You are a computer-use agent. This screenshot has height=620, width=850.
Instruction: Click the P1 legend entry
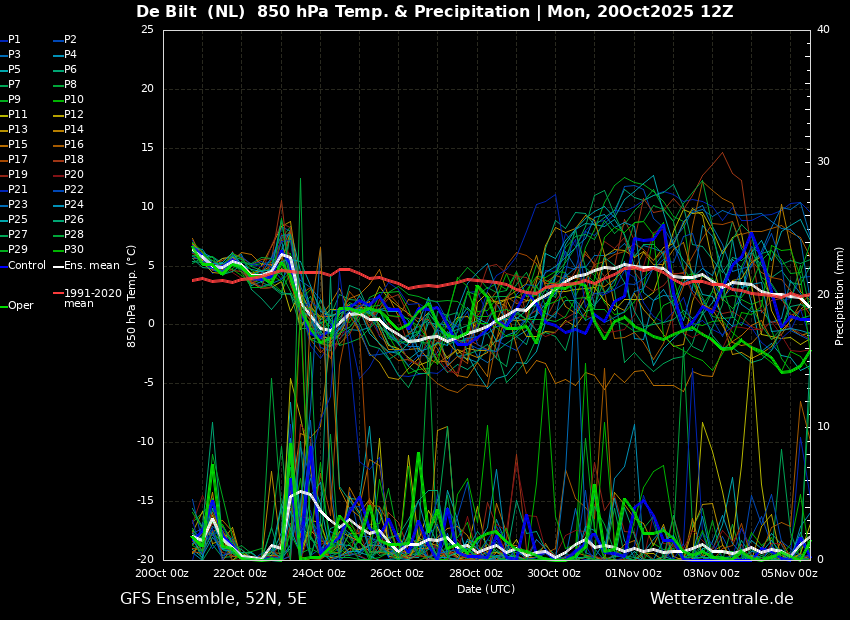[x=11, y=40]
